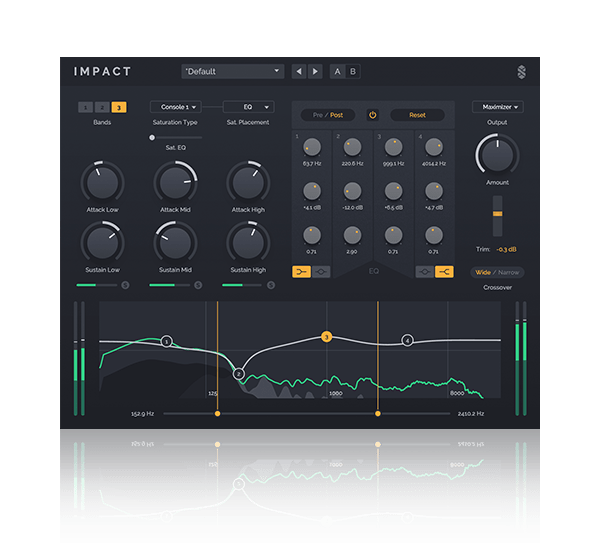Click the Trim value -0.3 dB
This screenshot has height=543, width=600.
(506, 249)
